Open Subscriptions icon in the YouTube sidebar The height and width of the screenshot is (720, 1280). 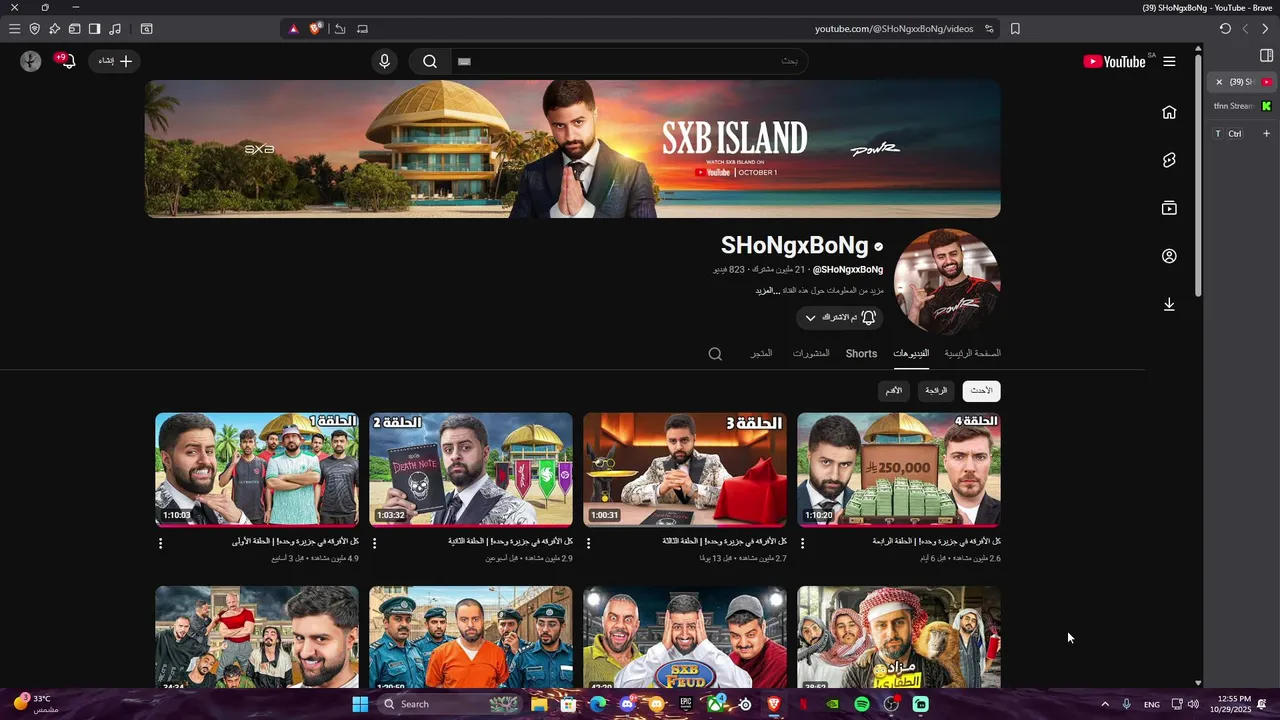click(x=1169, y=208)
